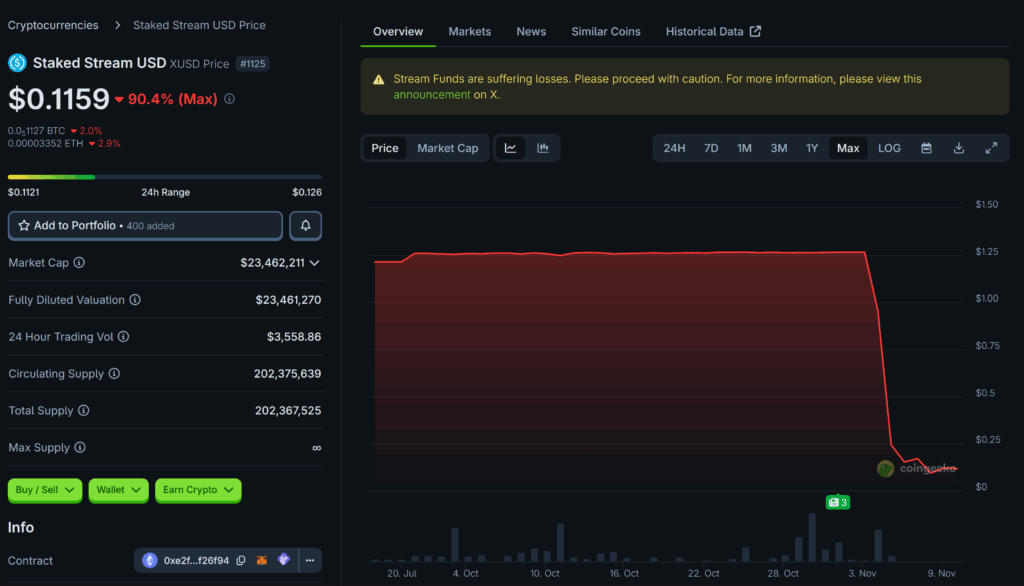Open the Similar Coins tab
The height and width of the screenshot is (586, 1024).
click(605, 32)
